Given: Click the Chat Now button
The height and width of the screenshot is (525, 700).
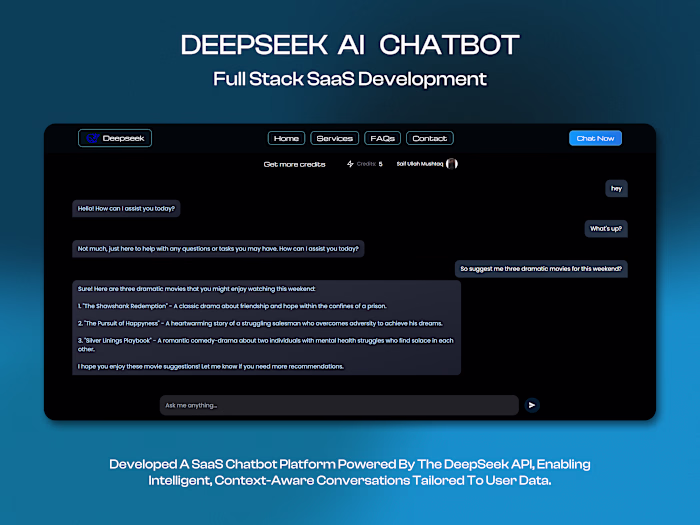Looking at the screenshot, I should pyautogui.click(x=595, y=138).
